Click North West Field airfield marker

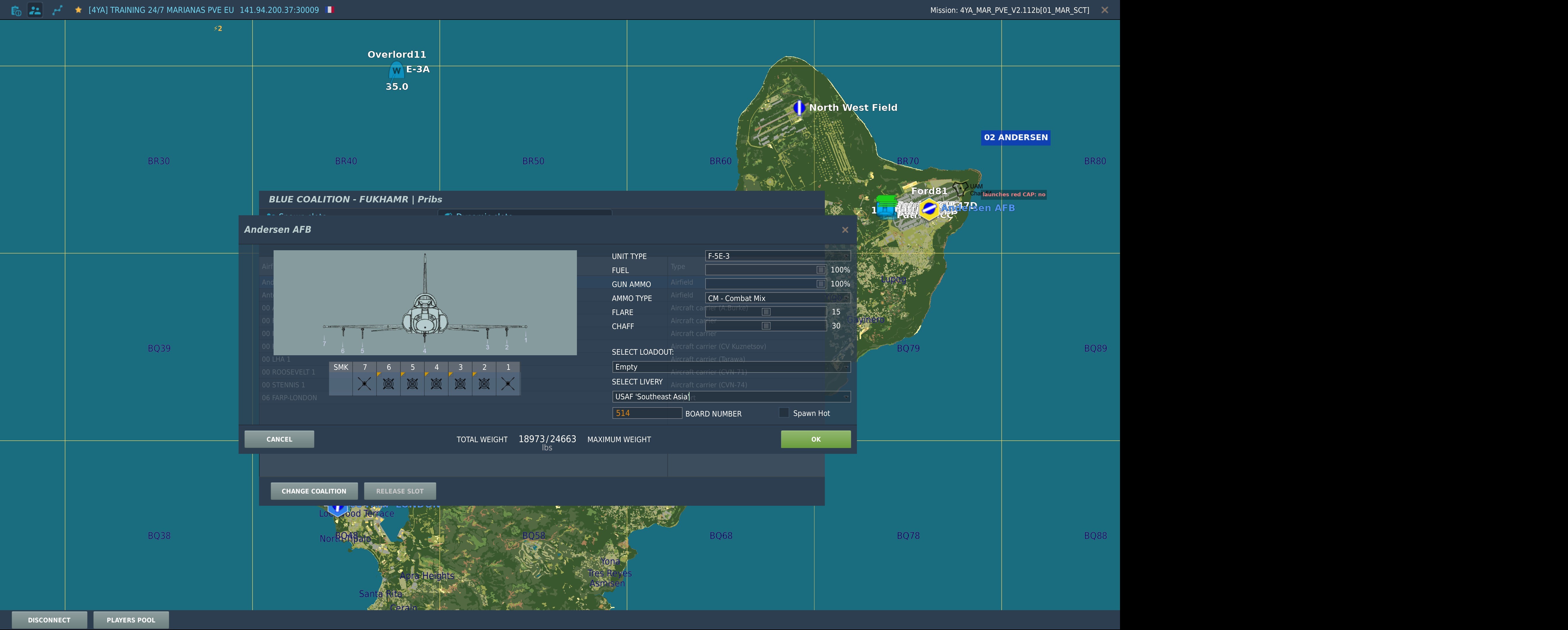coord(799,108)
